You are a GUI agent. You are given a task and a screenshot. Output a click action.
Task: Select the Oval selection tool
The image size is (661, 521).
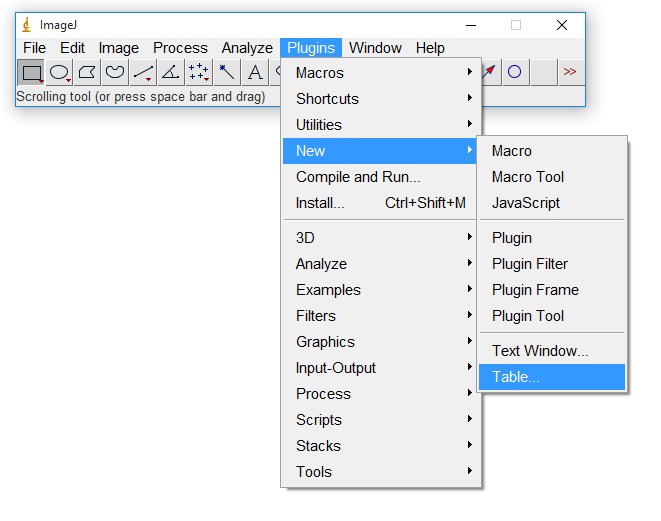click(x=60, y=72)
